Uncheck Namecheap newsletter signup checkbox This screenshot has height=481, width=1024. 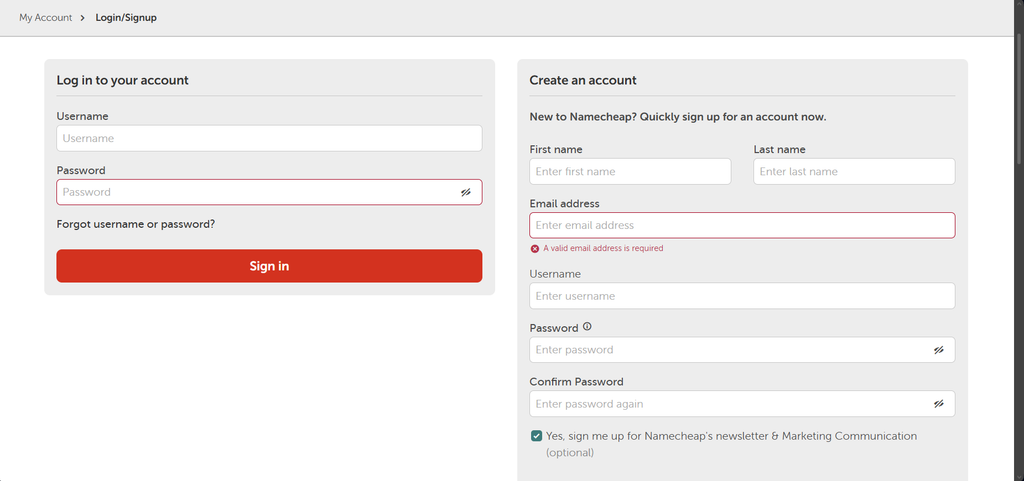536,436
